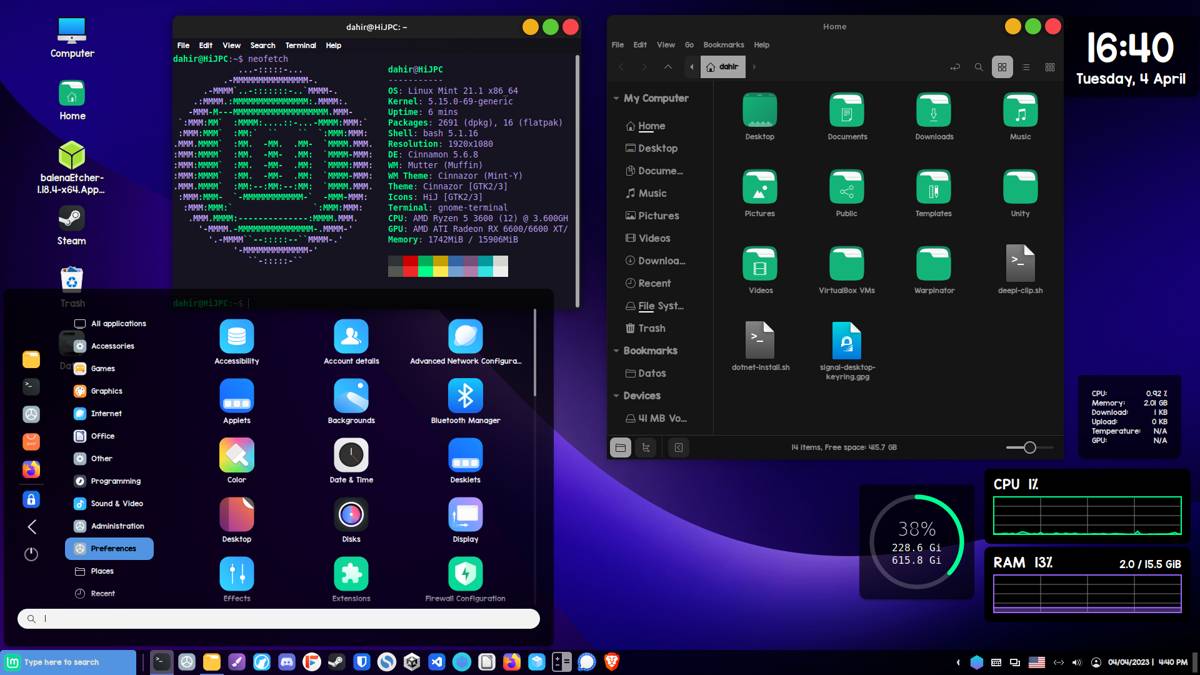
Task: Select the signal-desktop-keyring.gpg file
Action: point(847,350)
